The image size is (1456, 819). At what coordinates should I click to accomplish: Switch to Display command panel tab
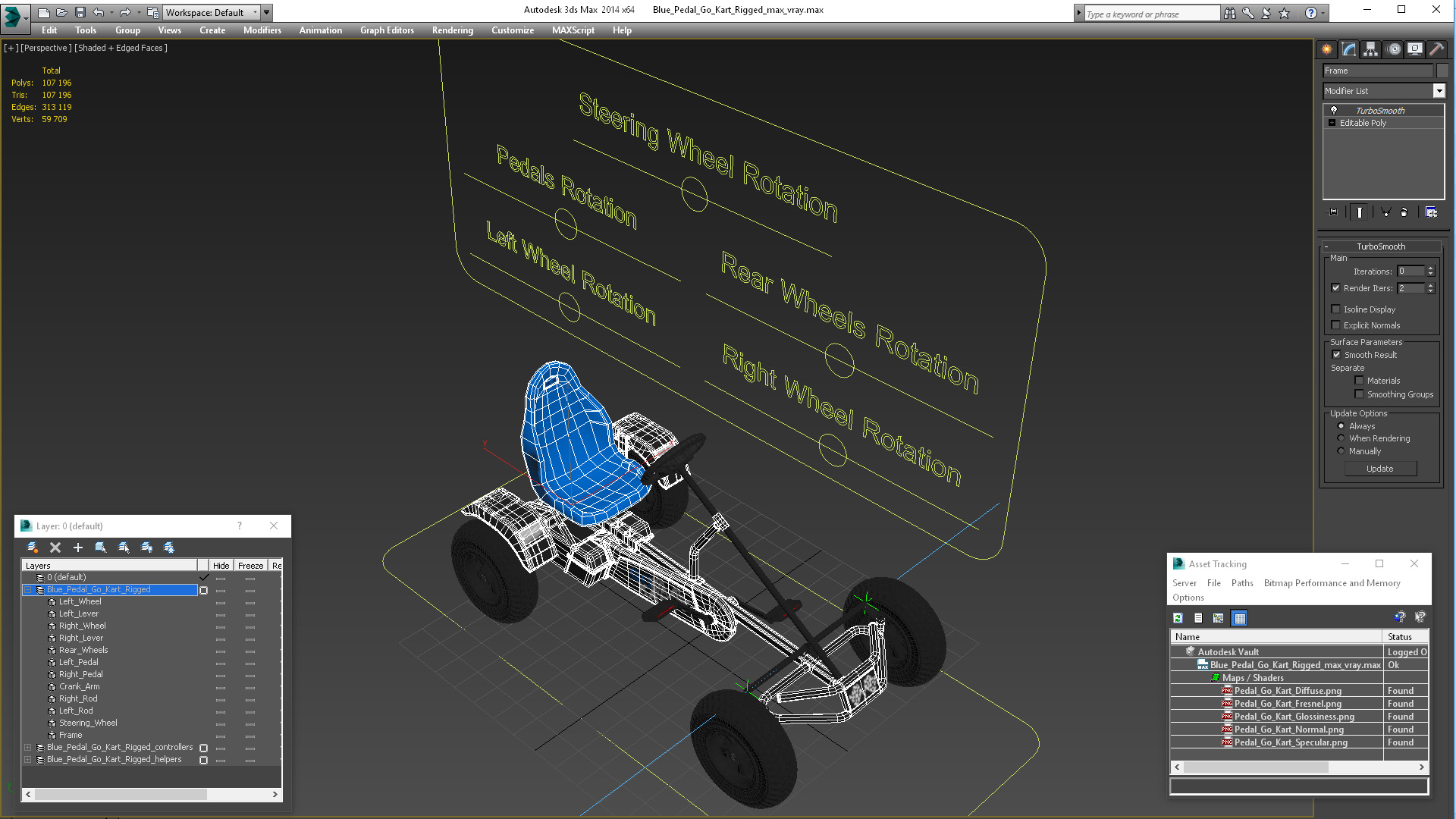coord(1415,49)
